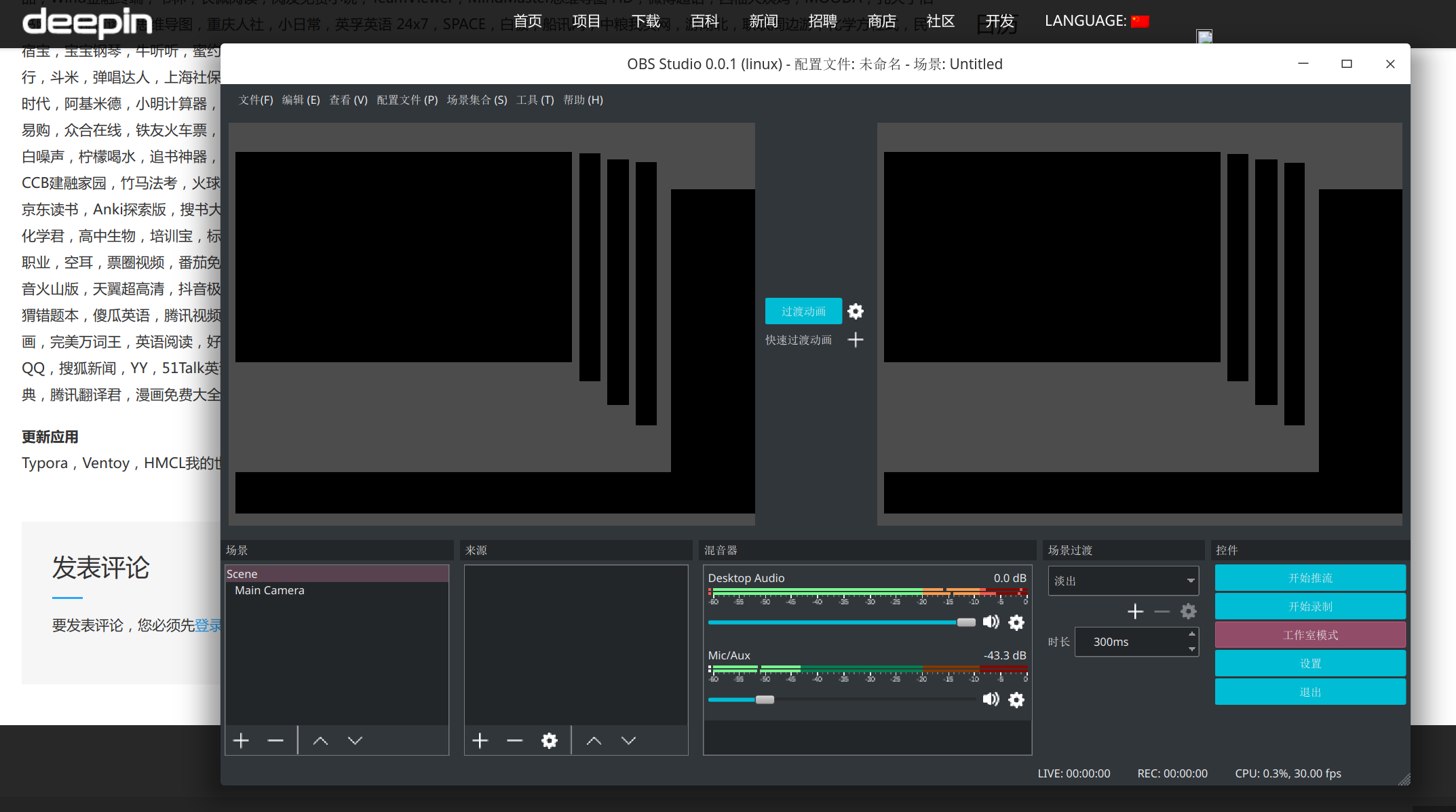Click 开始推流 start streaming button
Screen dimensions: 1456x812
(1310, 578)
